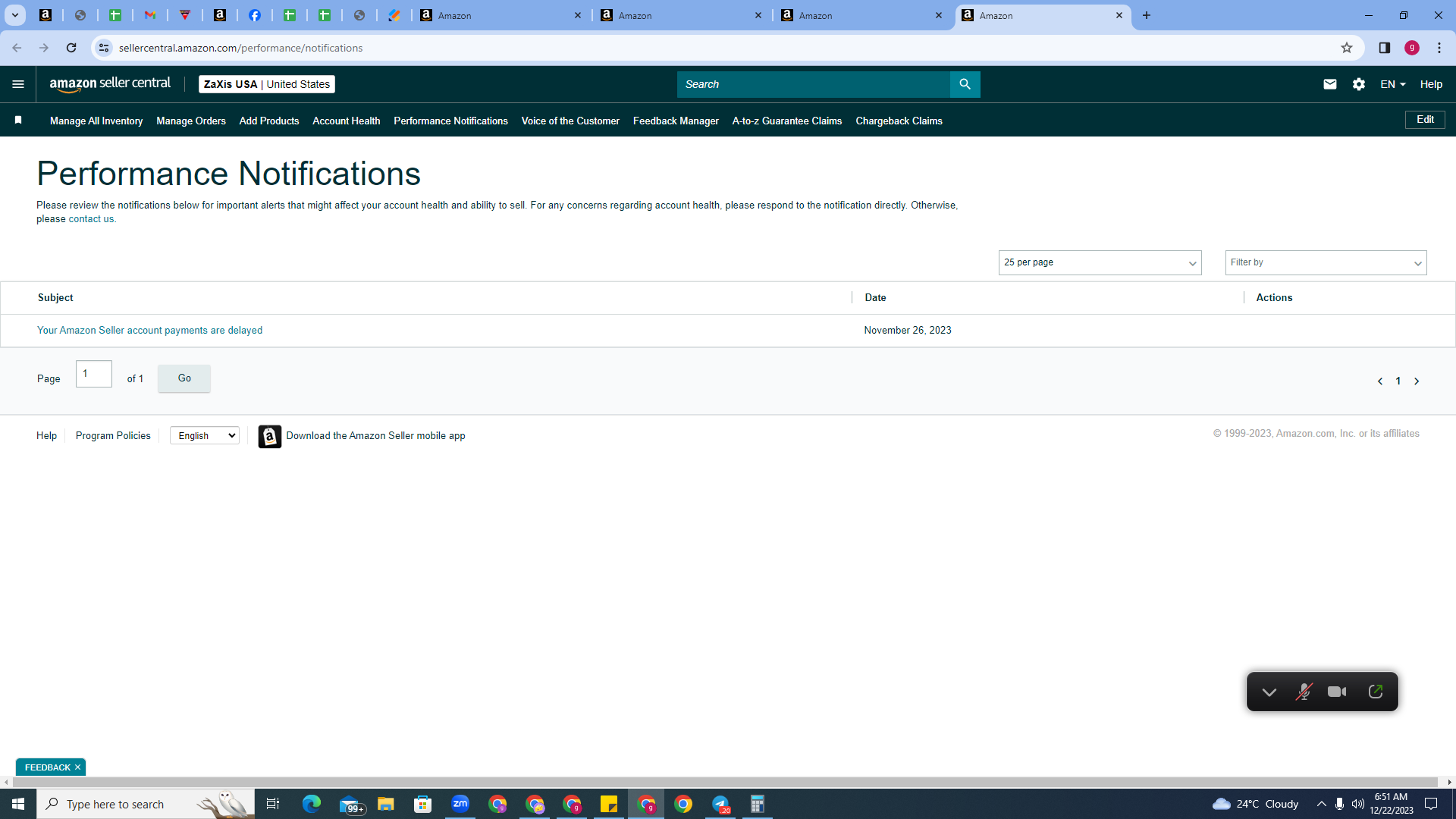The width and height of the screenshot is (1456, 819).
Task: Open Chrome three-dot menu
Action: pyautogui.click(x=1439, y=48)
